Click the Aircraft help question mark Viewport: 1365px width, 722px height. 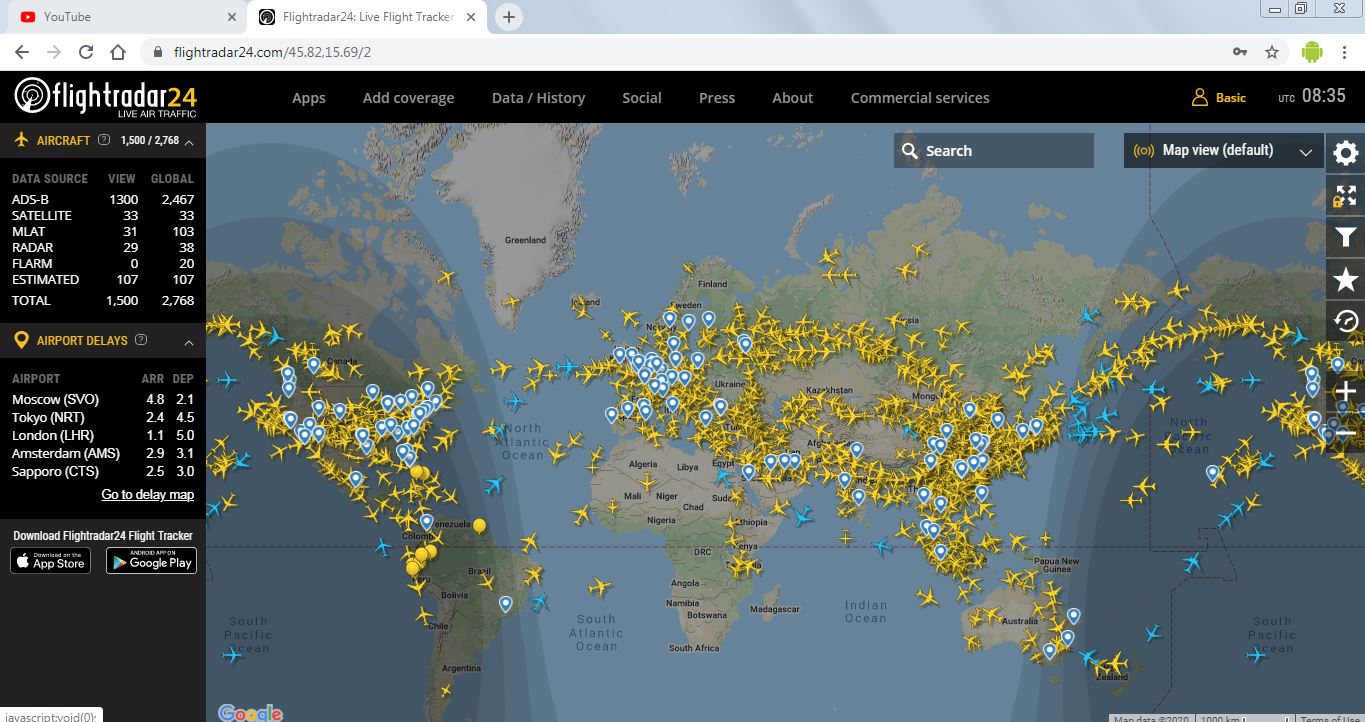tap(104, 140)
